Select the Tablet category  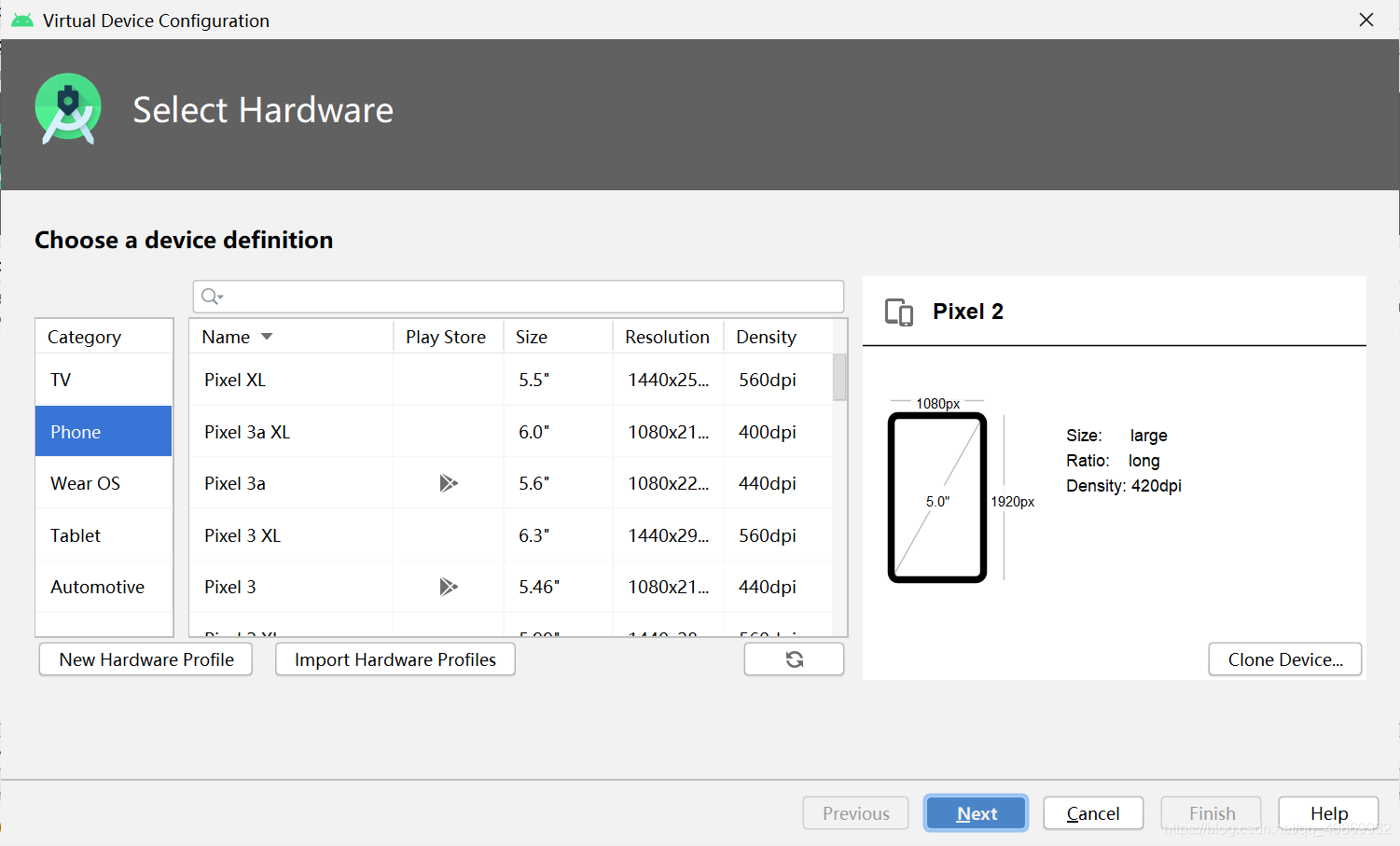104,535
